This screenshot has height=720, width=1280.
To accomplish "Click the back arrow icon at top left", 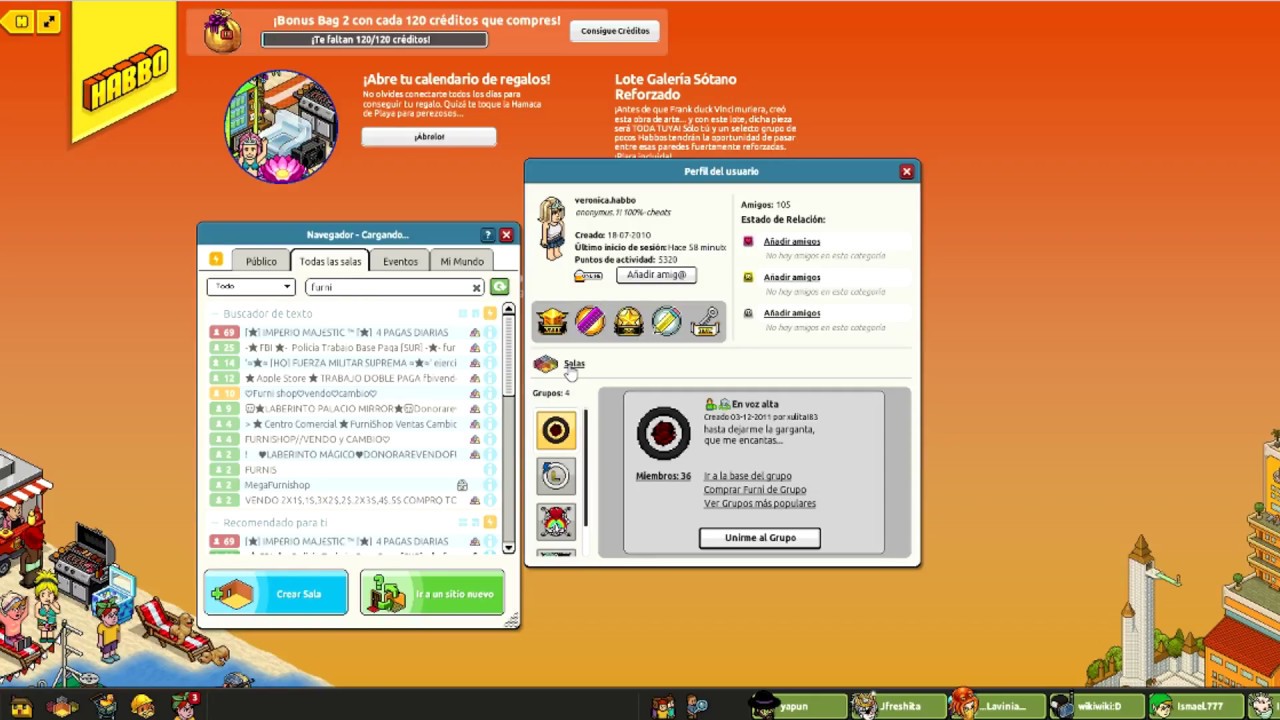I will tap(20, 21).
